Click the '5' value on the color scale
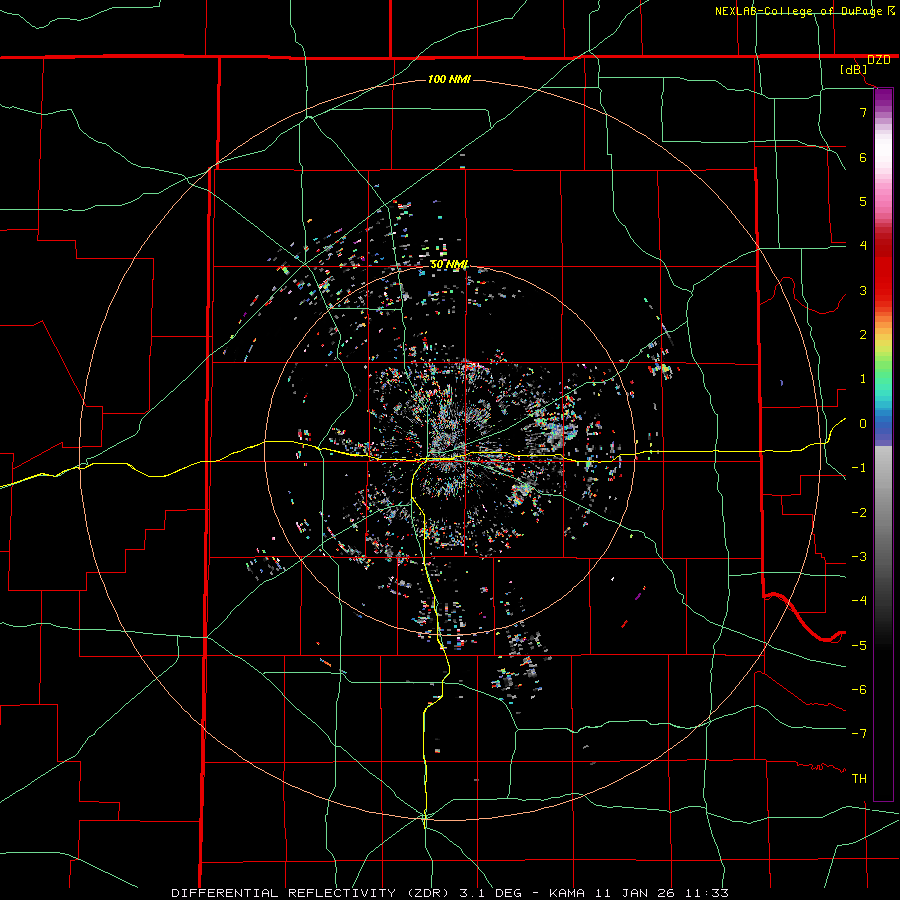This screenshot has height=900, width=900. 863,201
